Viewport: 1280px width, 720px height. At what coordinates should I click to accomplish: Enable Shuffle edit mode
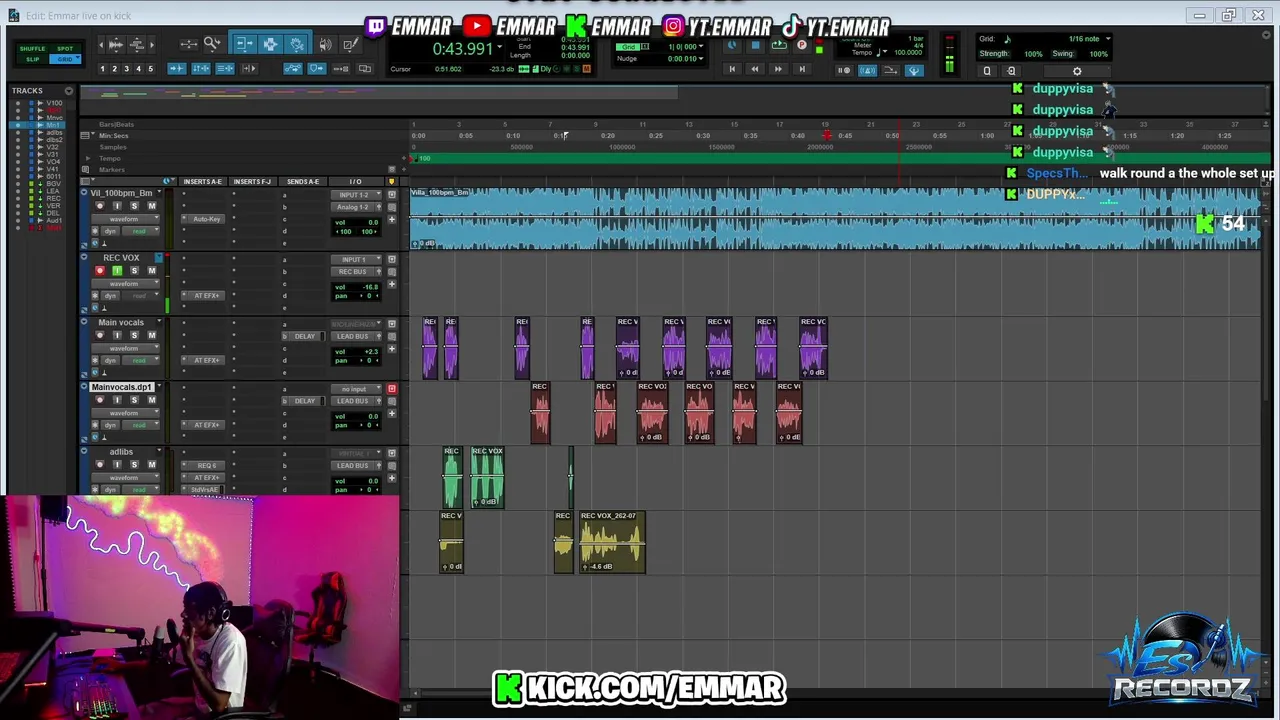tap(33, 48)
